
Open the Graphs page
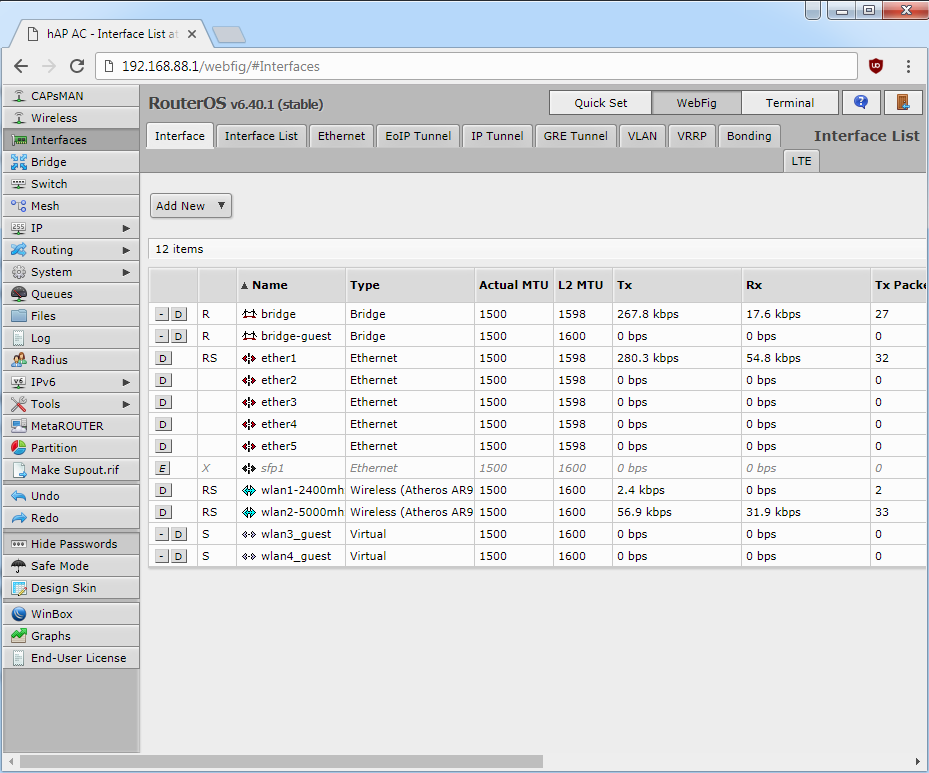(71, 636)
